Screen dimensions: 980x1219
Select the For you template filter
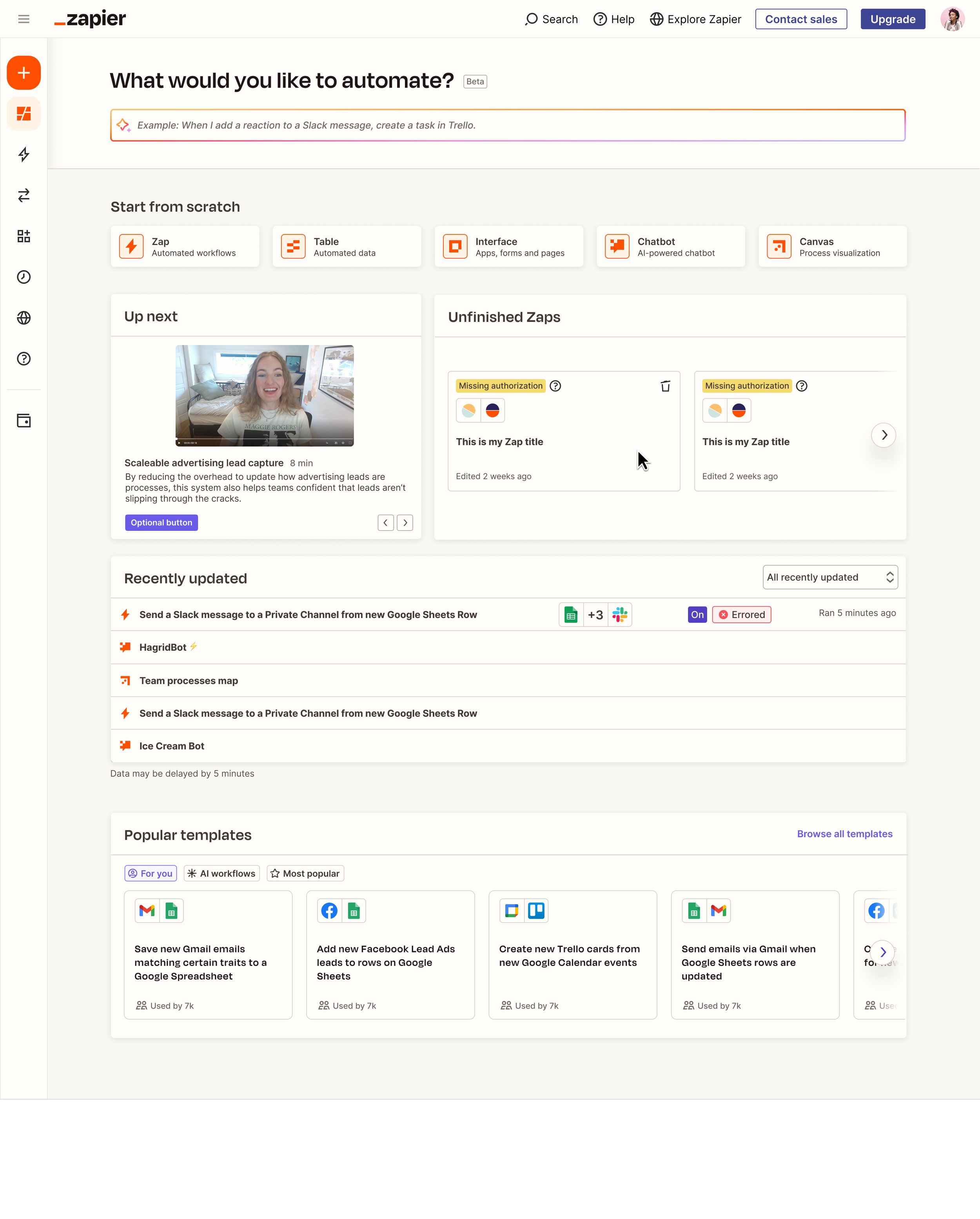pos(151,874)
